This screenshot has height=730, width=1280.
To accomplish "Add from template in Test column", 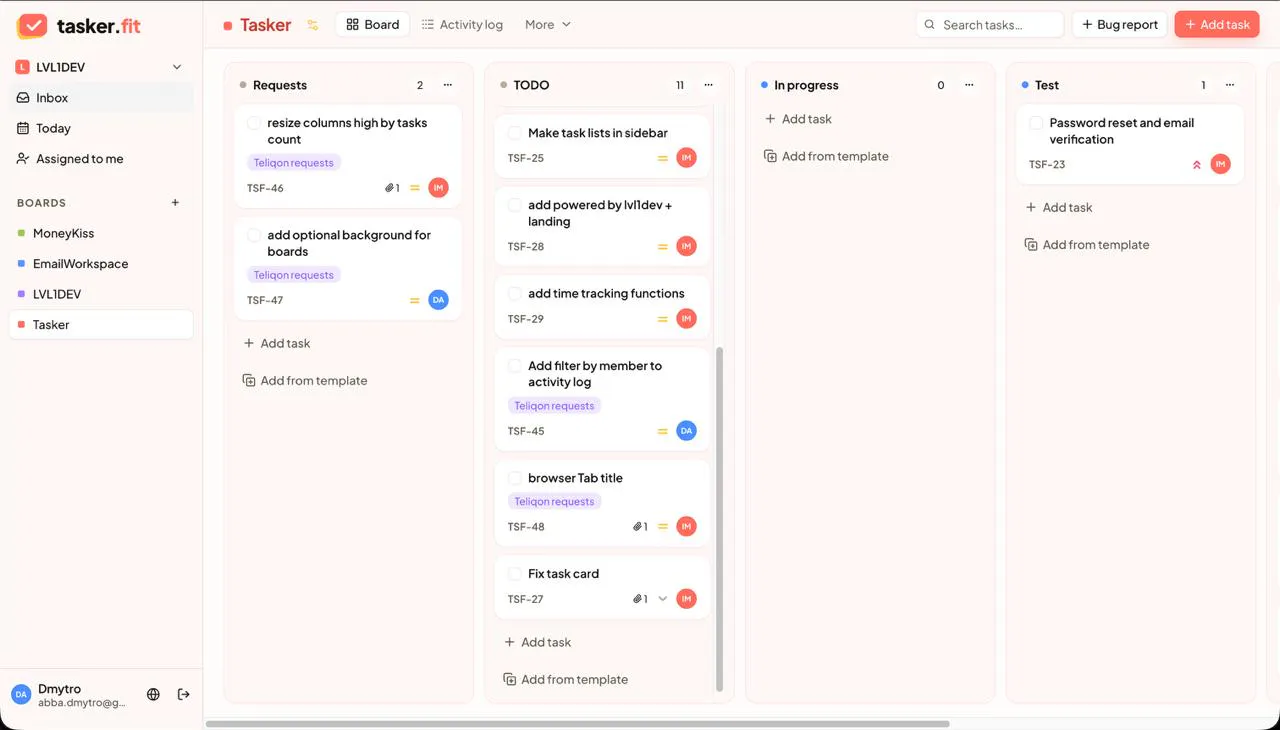I will pyautogui.click(x=1087, y=245).
